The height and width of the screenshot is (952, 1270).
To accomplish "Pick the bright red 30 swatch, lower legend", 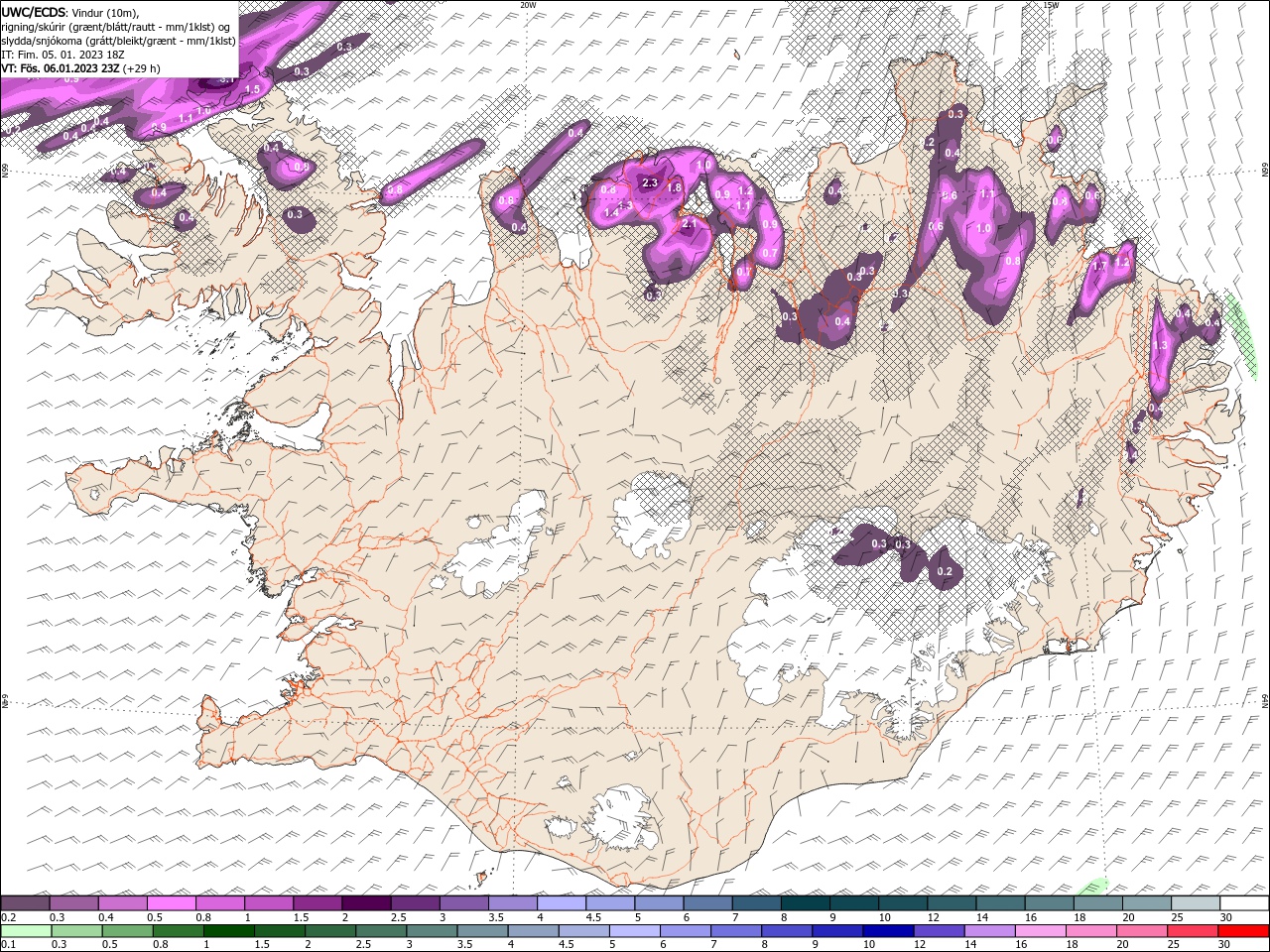I will point(1242,931).
